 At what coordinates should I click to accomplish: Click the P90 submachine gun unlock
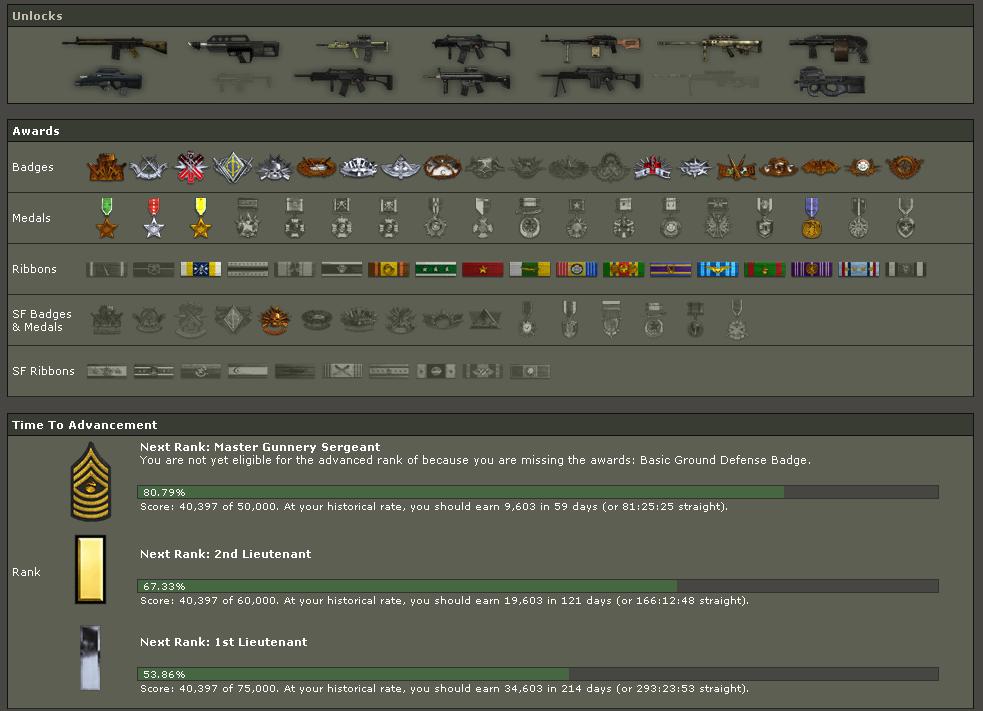[830, 82]
